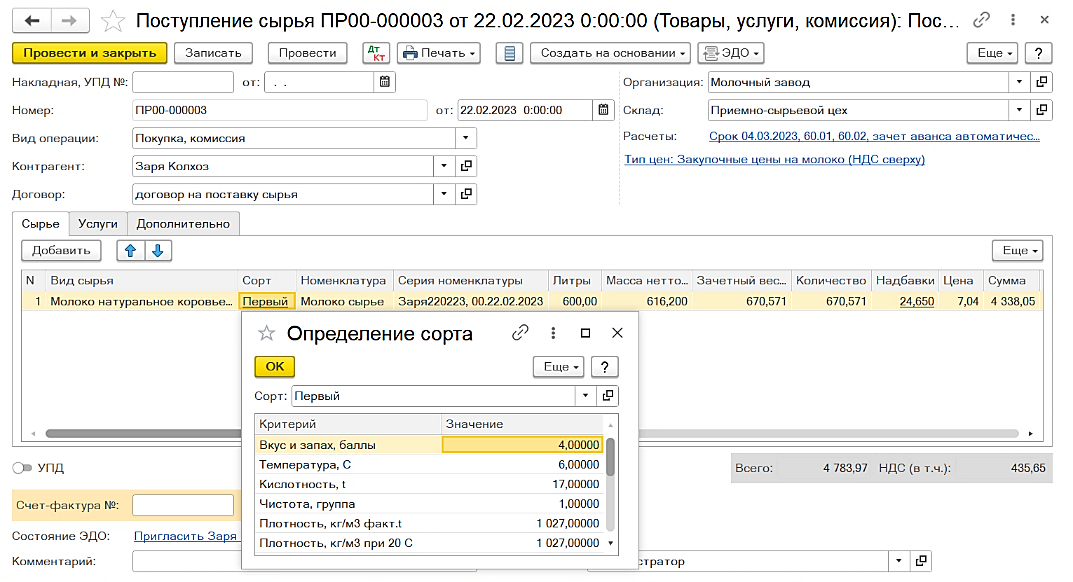Image resolution: width=1073 pixels, height=582 pixels.
Task: Expand the Вид операции dropdown
Action: 465,138
